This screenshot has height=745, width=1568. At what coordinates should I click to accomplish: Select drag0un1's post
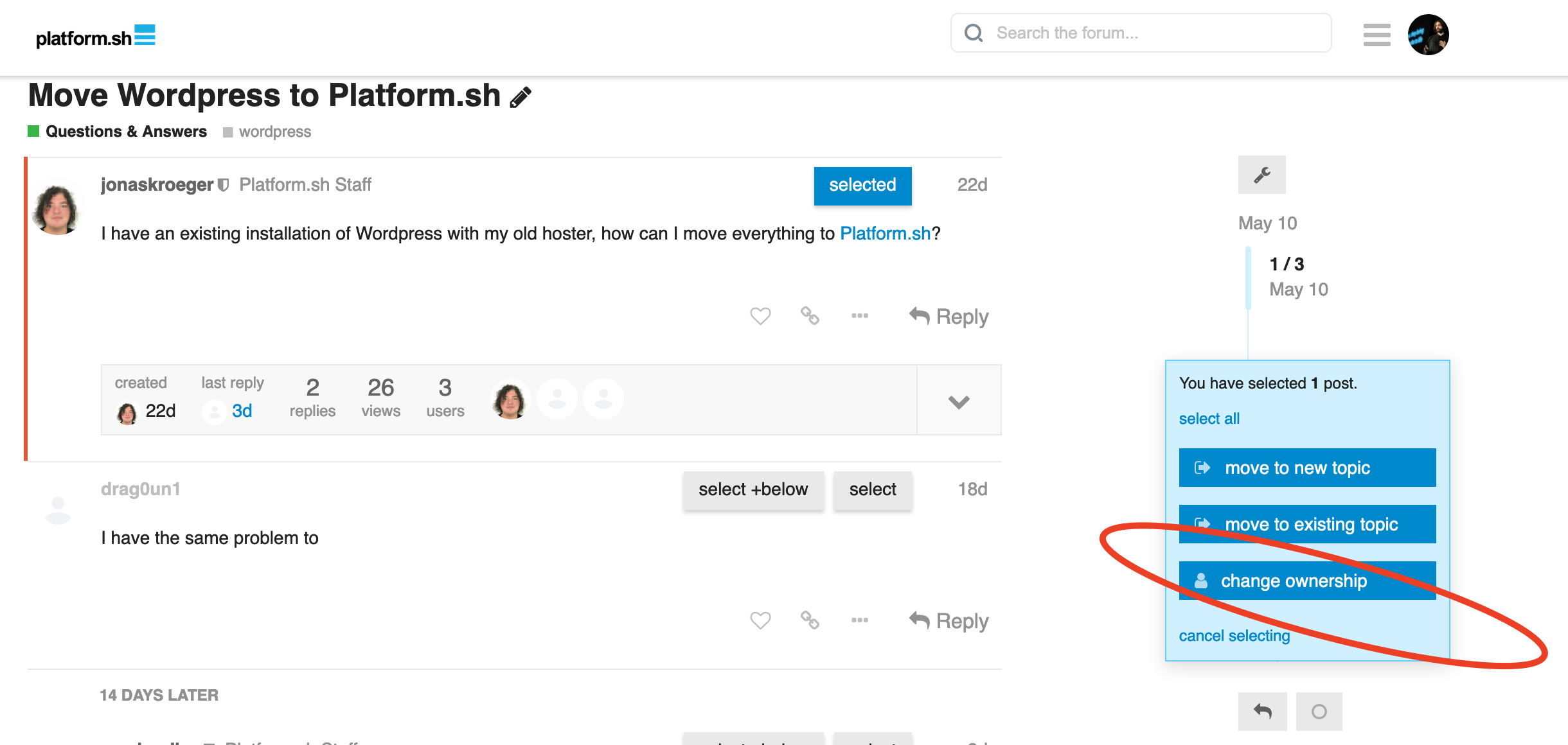[873, 490]
